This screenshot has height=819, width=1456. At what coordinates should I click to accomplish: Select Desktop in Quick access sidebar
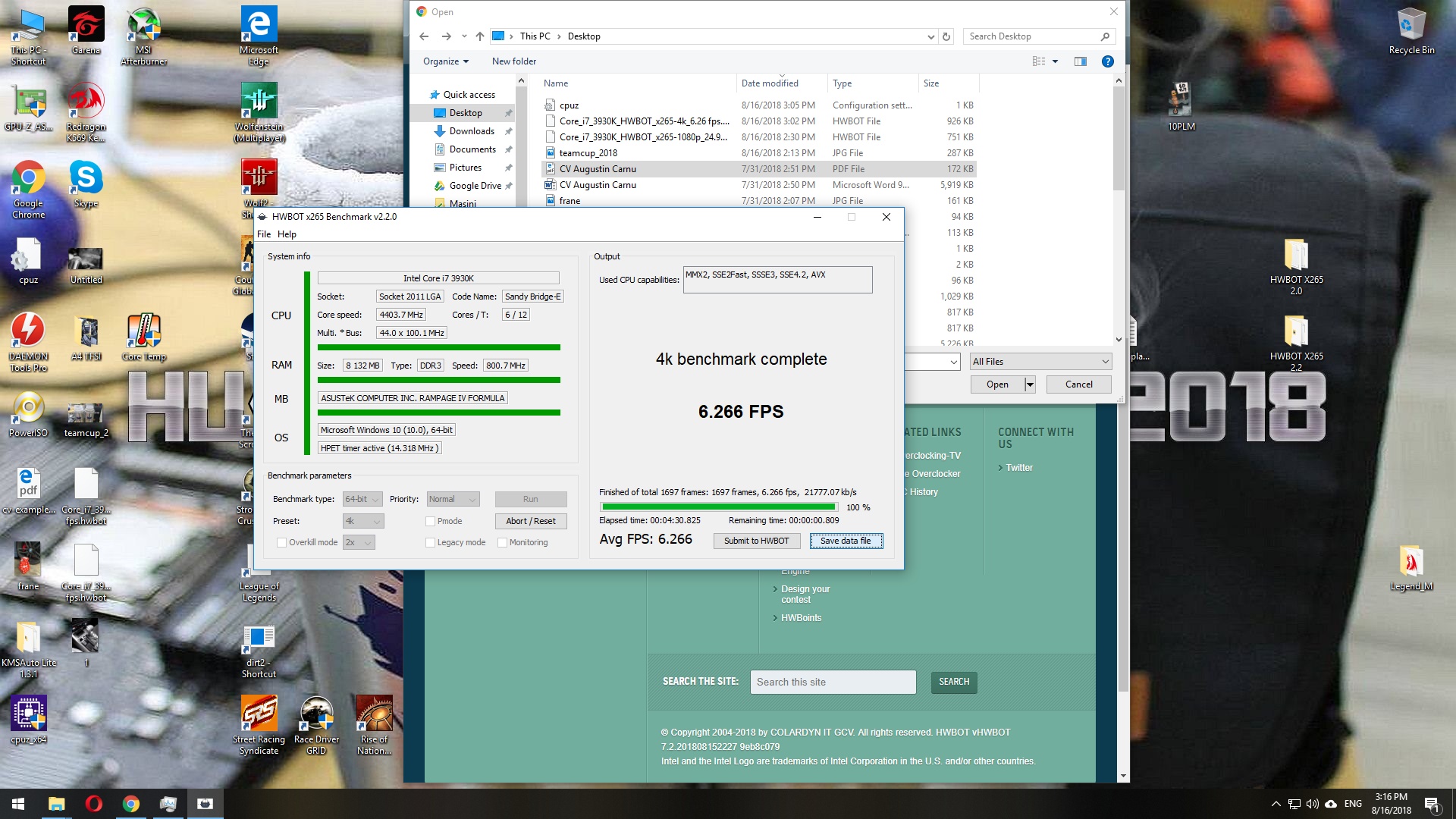466,113
